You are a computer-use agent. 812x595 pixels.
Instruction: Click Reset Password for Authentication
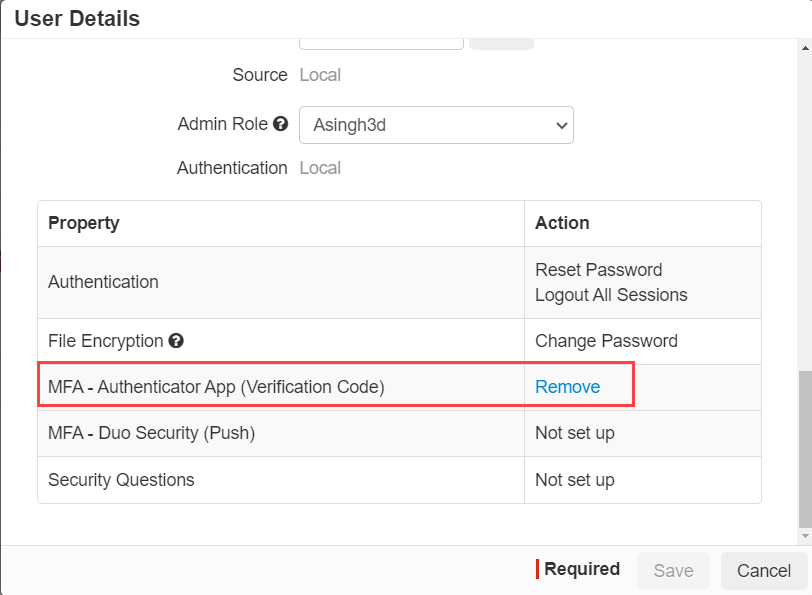[597, 270]
